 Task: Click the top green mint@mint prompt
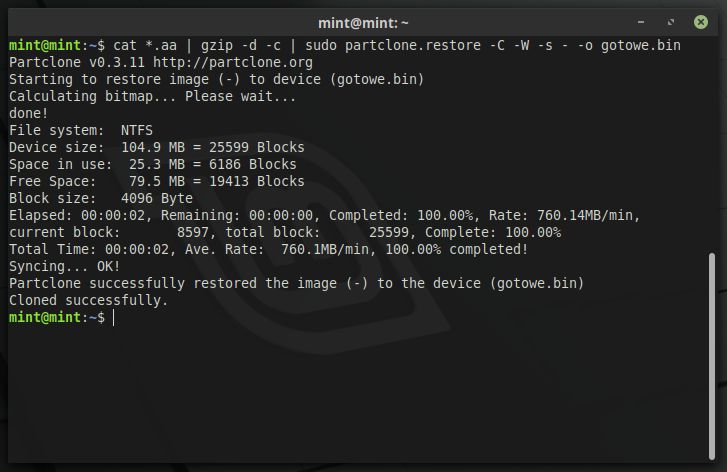point(45,45)
